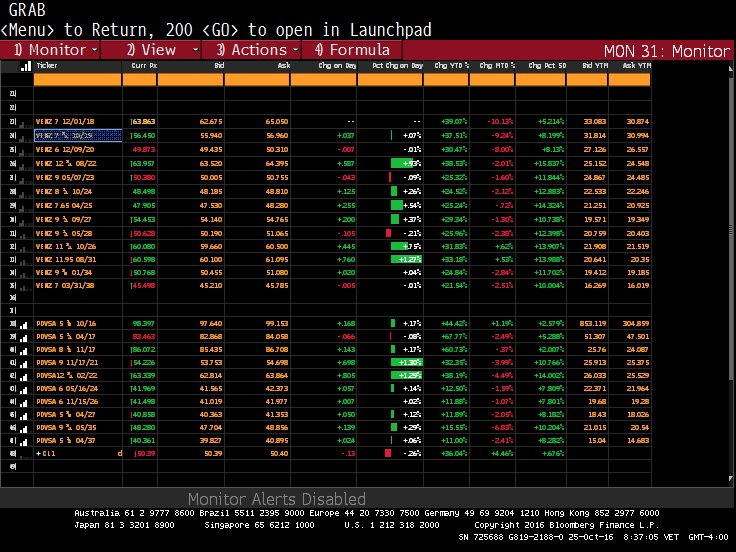The image size is (736, 552).
Task: Select ticker VENZ 8 1/4 10/24
Action: click(64, 192)
